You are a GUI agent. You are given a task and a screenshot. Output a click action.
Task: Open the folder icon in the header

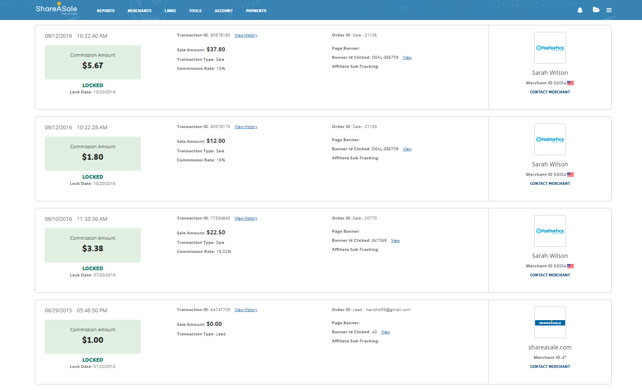click(x=596, y=10)
